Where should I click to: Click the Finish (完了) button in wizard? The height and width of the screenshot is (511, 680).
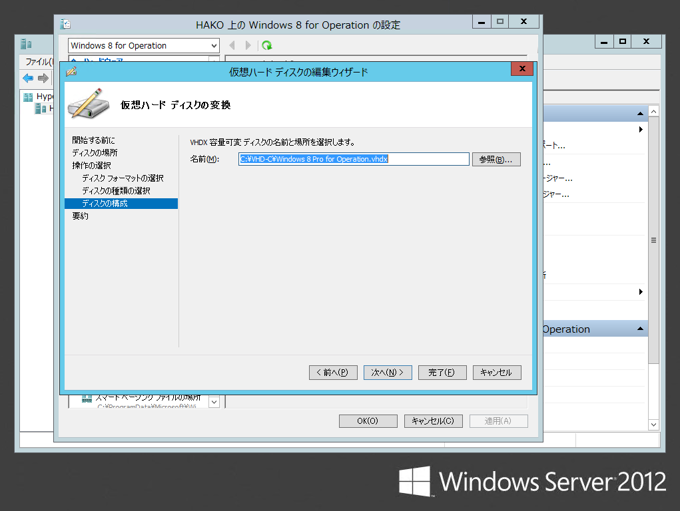pyautogui.click(x=442, y=372)
